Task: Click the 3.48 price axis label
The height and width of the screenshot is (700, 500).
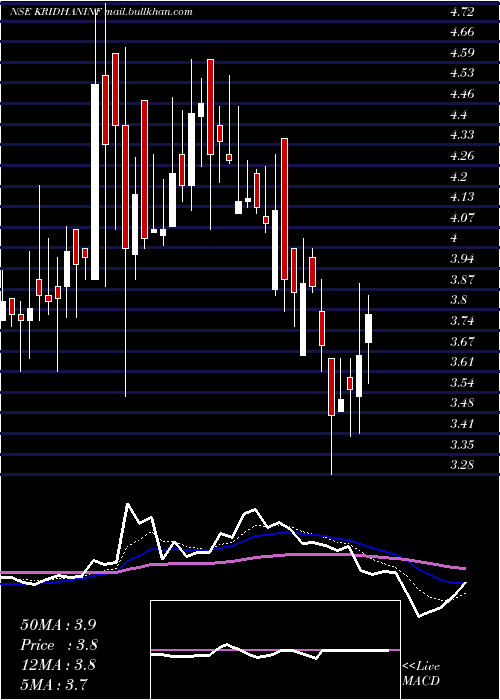Action: (462, 404)
